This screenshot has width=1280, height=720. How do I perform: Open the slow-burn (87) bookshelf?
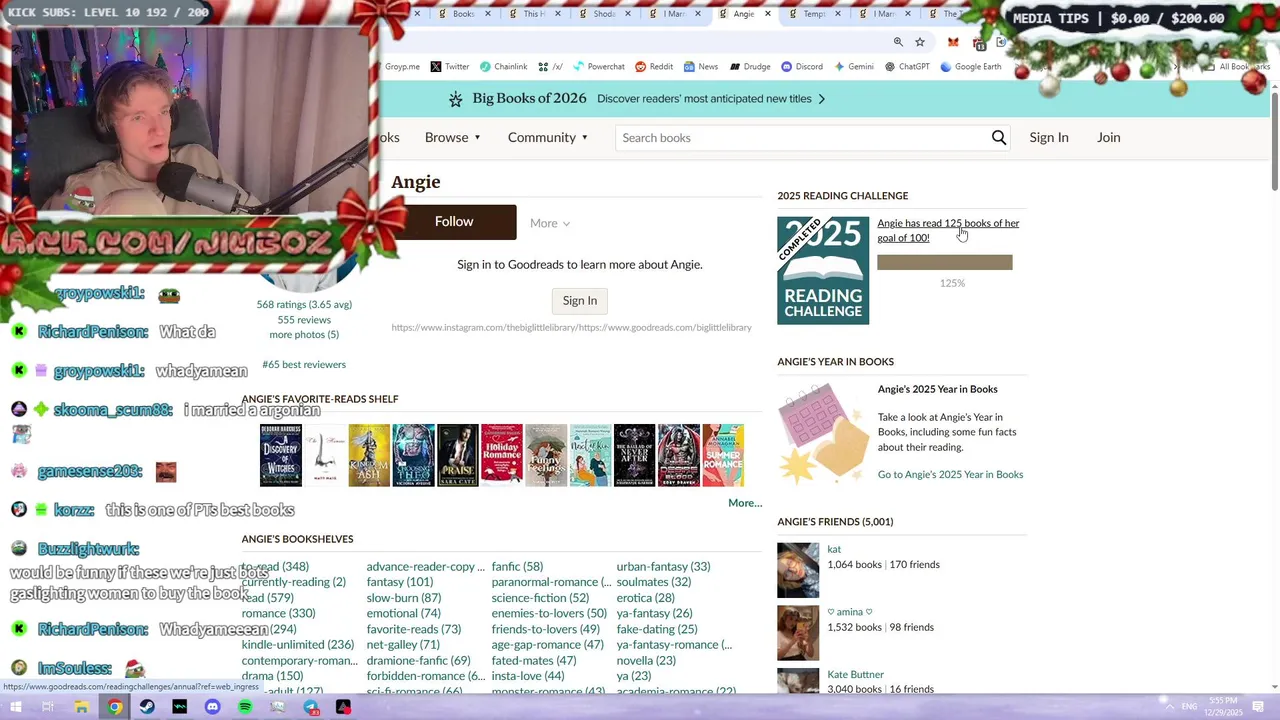404,598
